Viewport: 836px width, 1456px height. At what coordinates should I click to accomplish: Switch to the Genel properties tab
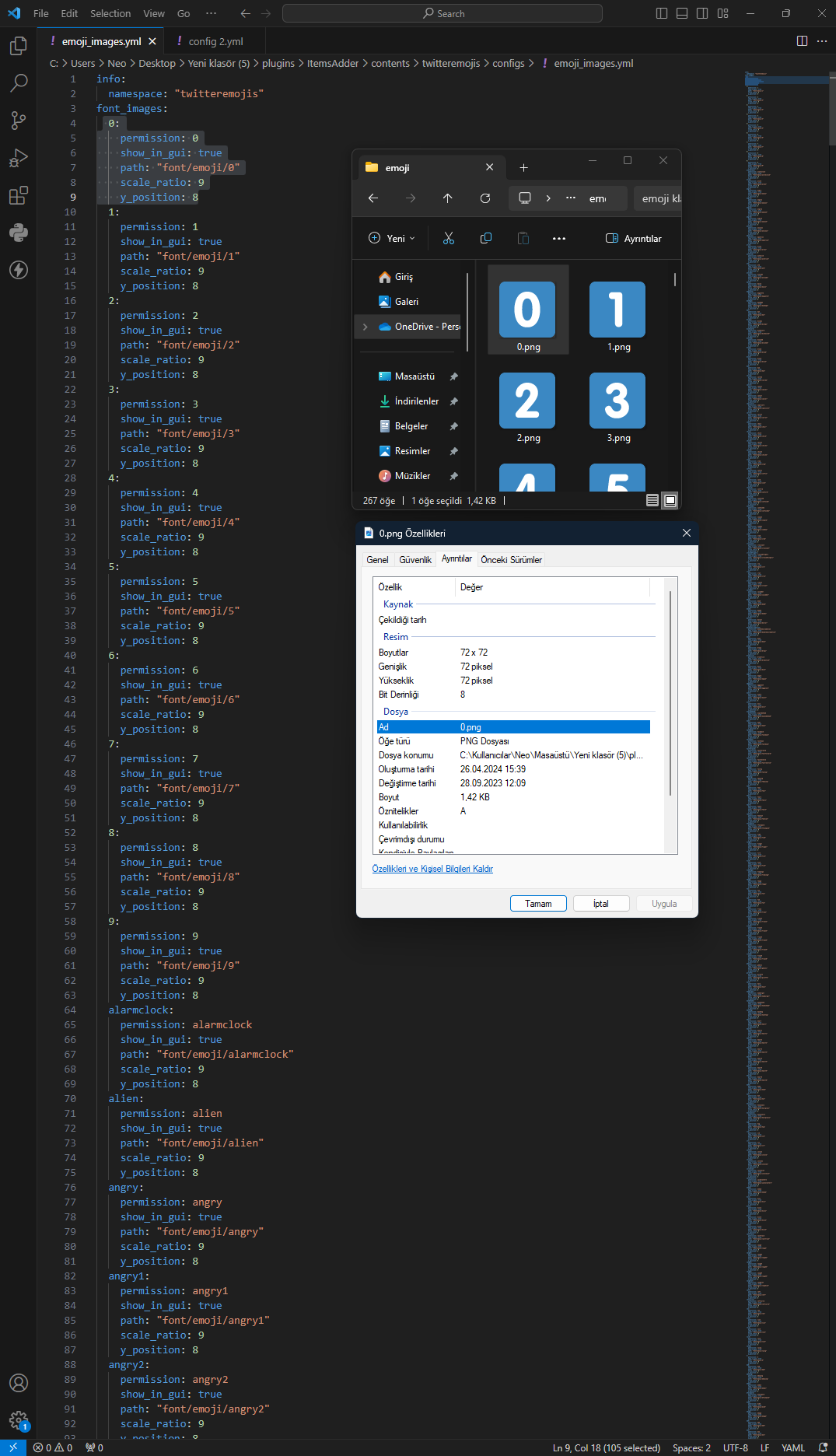click(377, 560)
